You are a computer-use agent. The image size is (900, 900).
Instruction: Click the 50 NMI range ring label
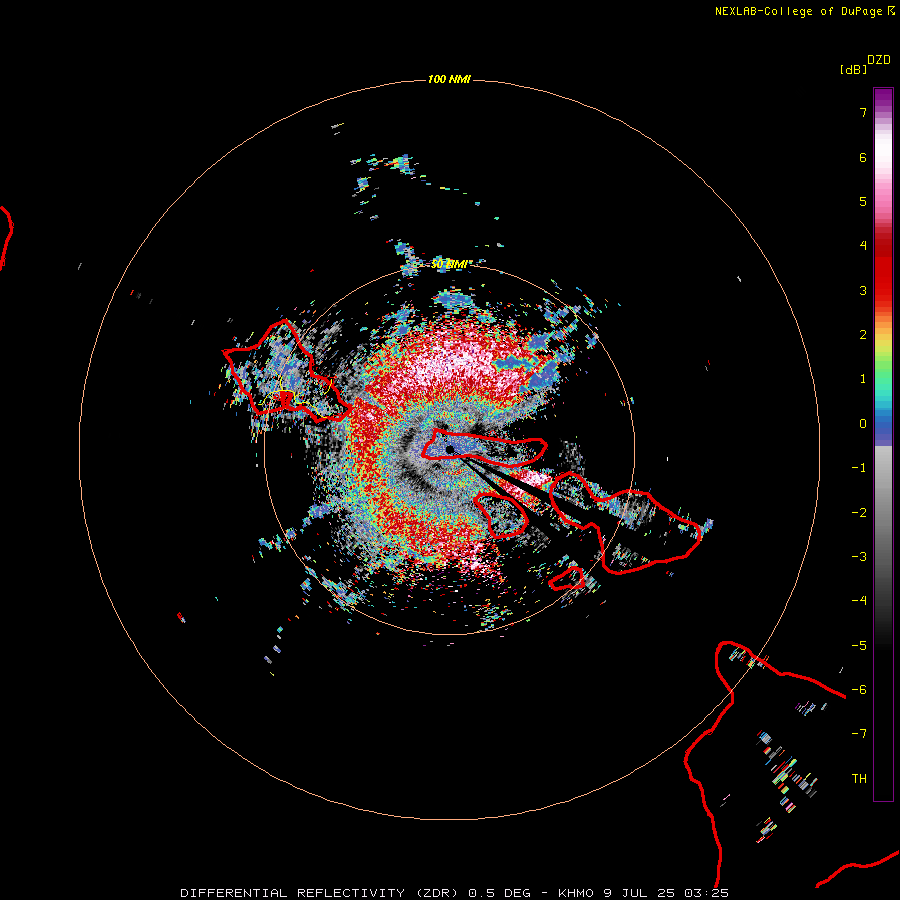449,264
